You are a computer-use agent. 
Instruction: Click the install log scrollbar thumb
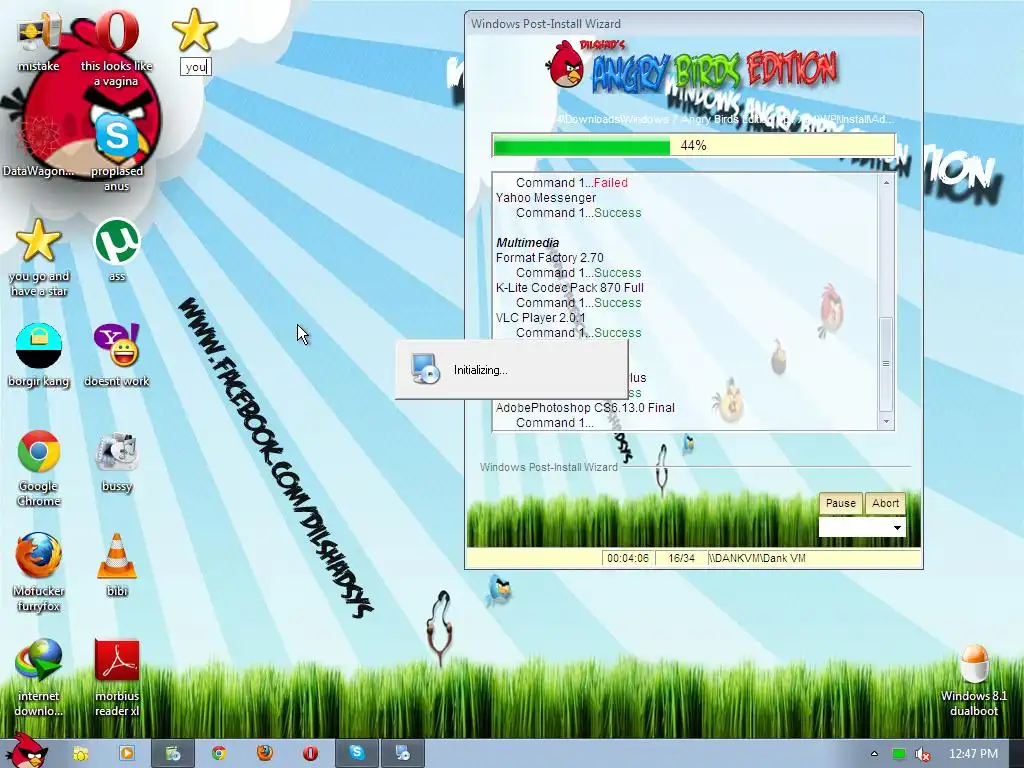pyautogui.click(x=886, y=363)
